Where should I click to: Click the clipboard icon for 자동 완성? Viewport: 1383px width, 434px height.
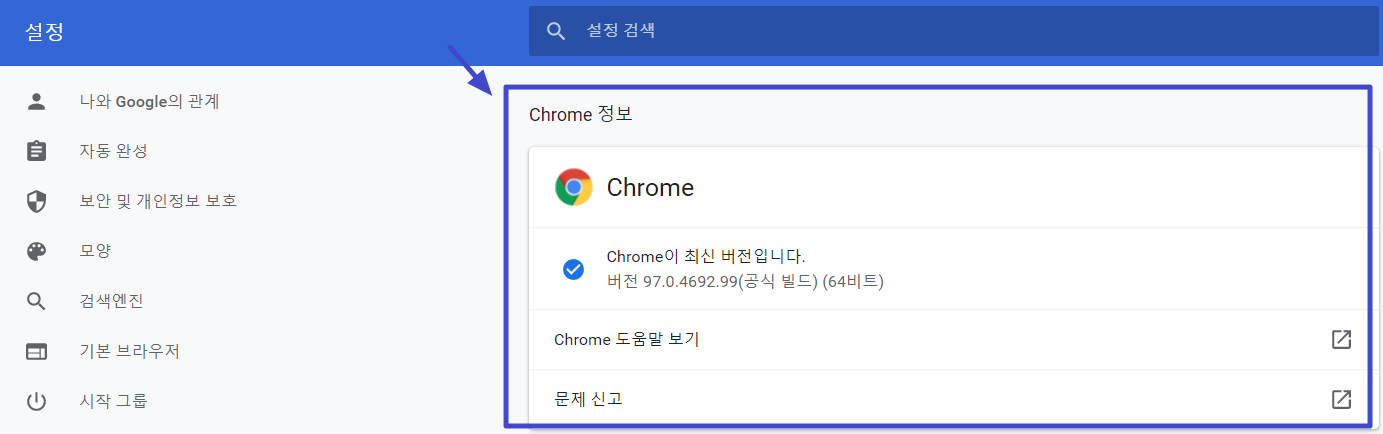(37, 151)
